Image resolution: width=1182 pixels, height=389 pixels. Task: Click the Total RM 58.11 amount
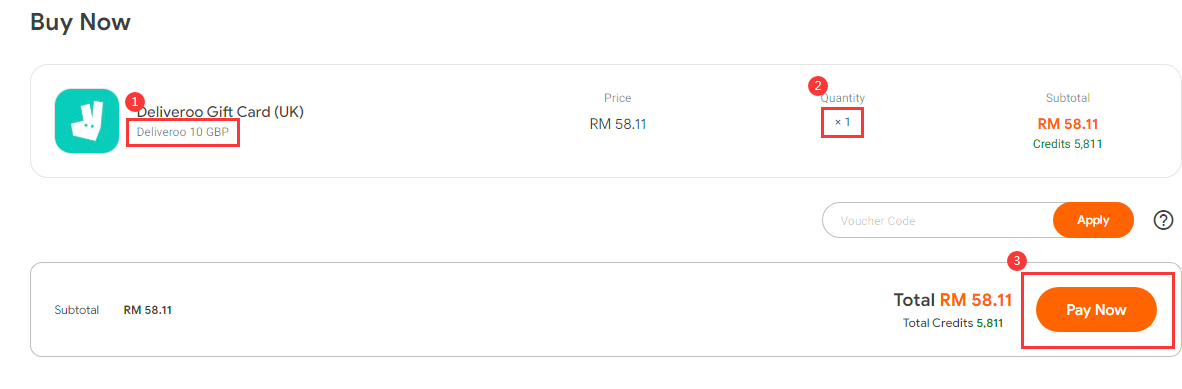953,300
